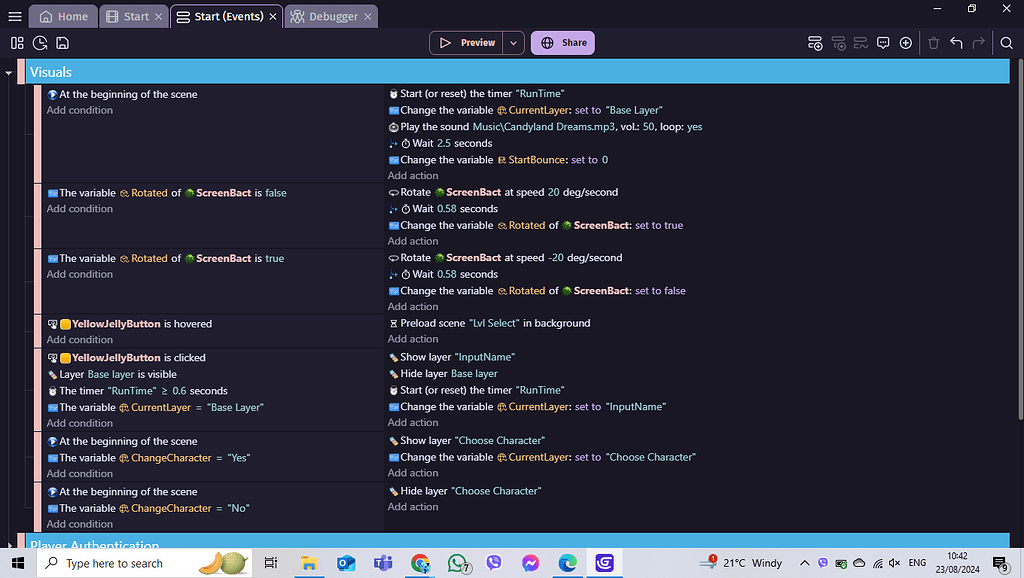1024x578 pixels.
Task: Add a comment event icon
Action: tap(883, 43)
